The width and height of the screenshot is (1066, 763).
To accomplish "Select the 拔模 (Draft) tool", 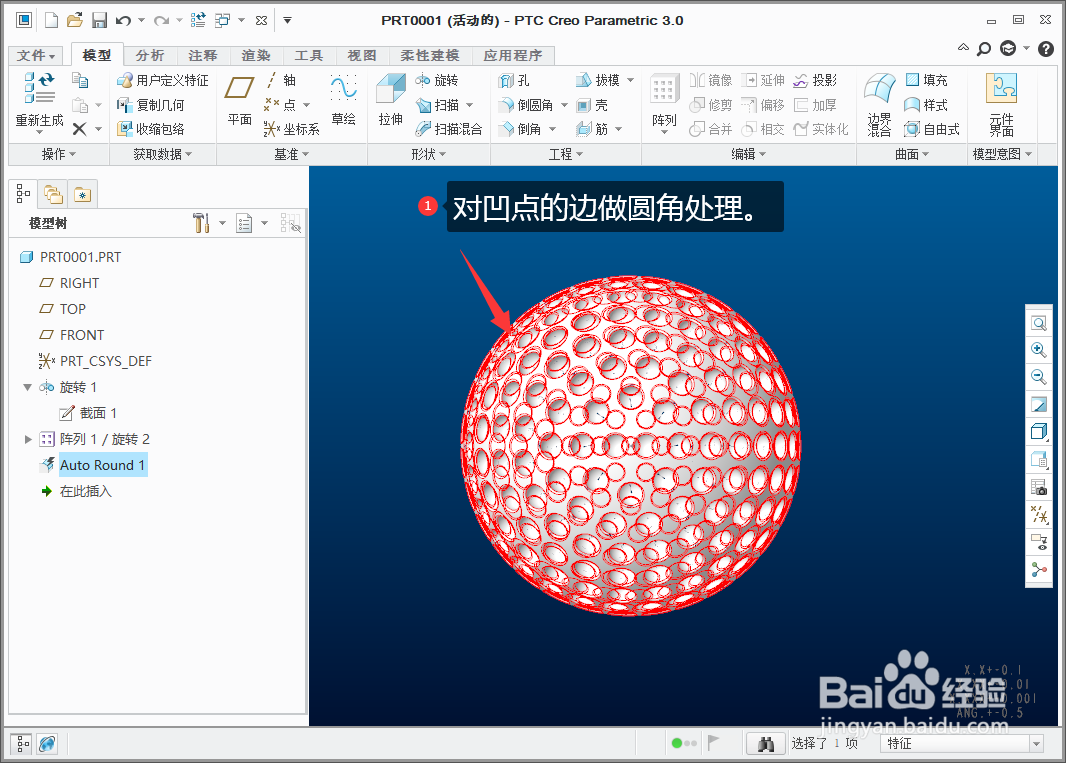I will 598,80.
